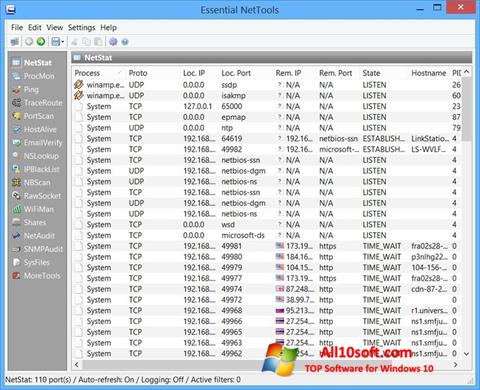This screenshot has width=480, height=390.
Task: Select the row with hostname cdn-87-2...
Action: coord(267,289)
